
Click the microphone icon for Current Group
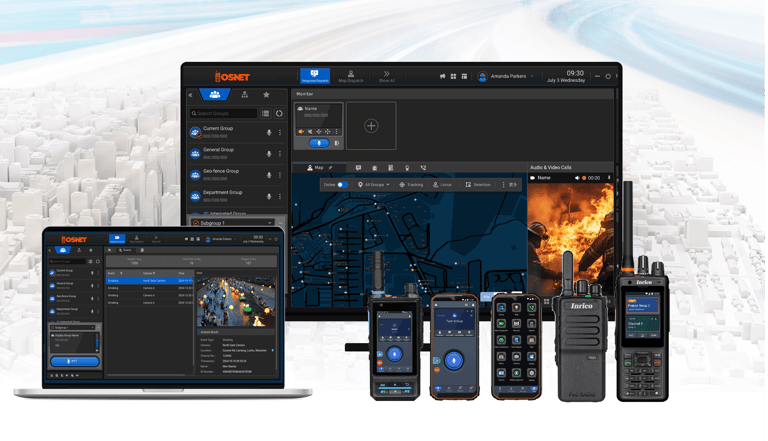click(269, 132)
